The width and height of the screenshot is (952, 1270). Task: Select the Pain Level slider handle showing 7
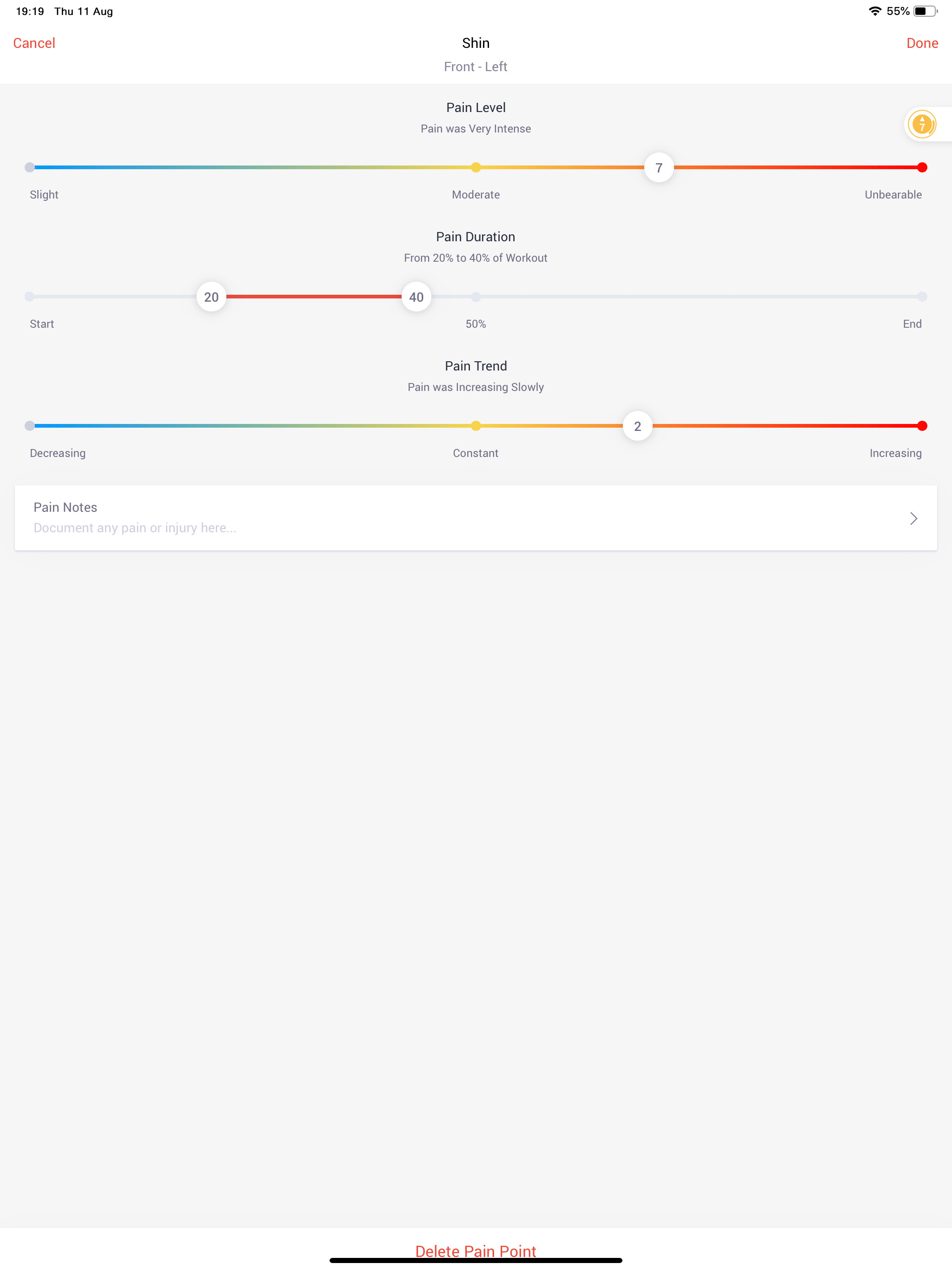[x=658, y=167]
